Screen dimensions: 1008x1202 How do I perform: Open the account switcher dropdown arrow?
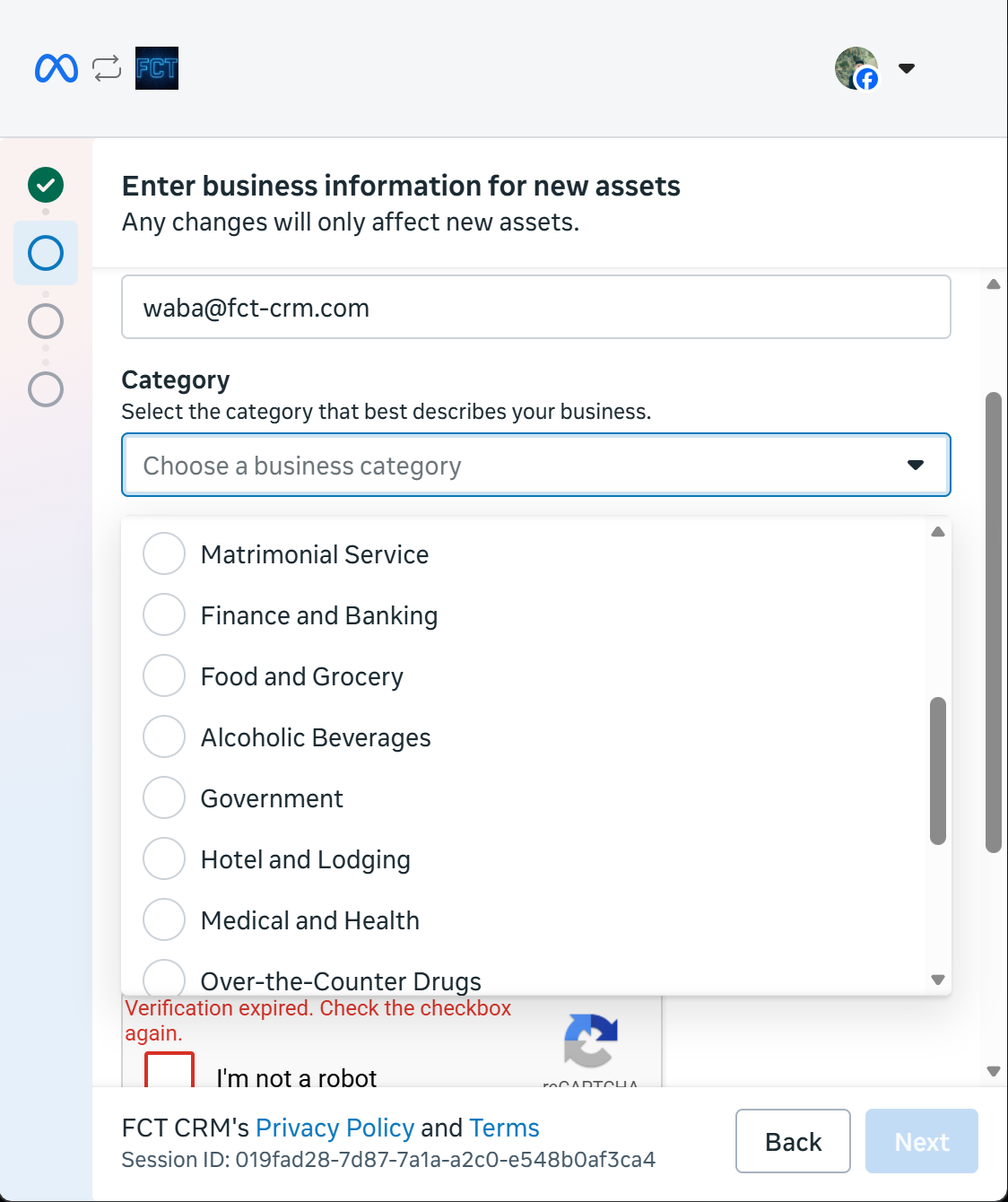907,68
